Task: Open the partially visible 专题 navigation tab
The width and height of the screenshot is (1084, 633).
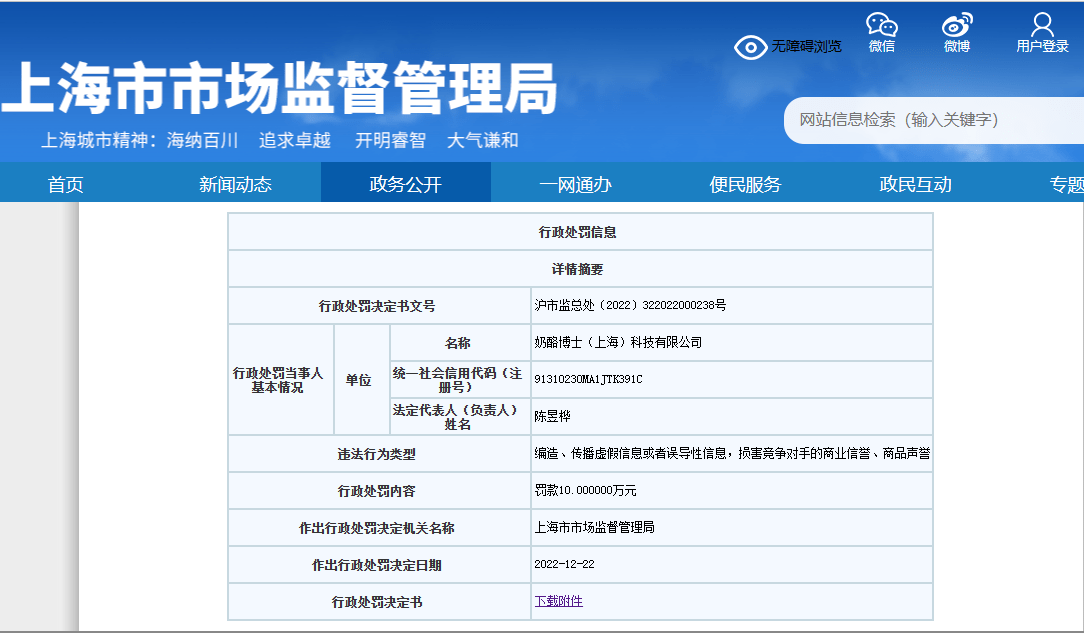Action: [1066, 184]
